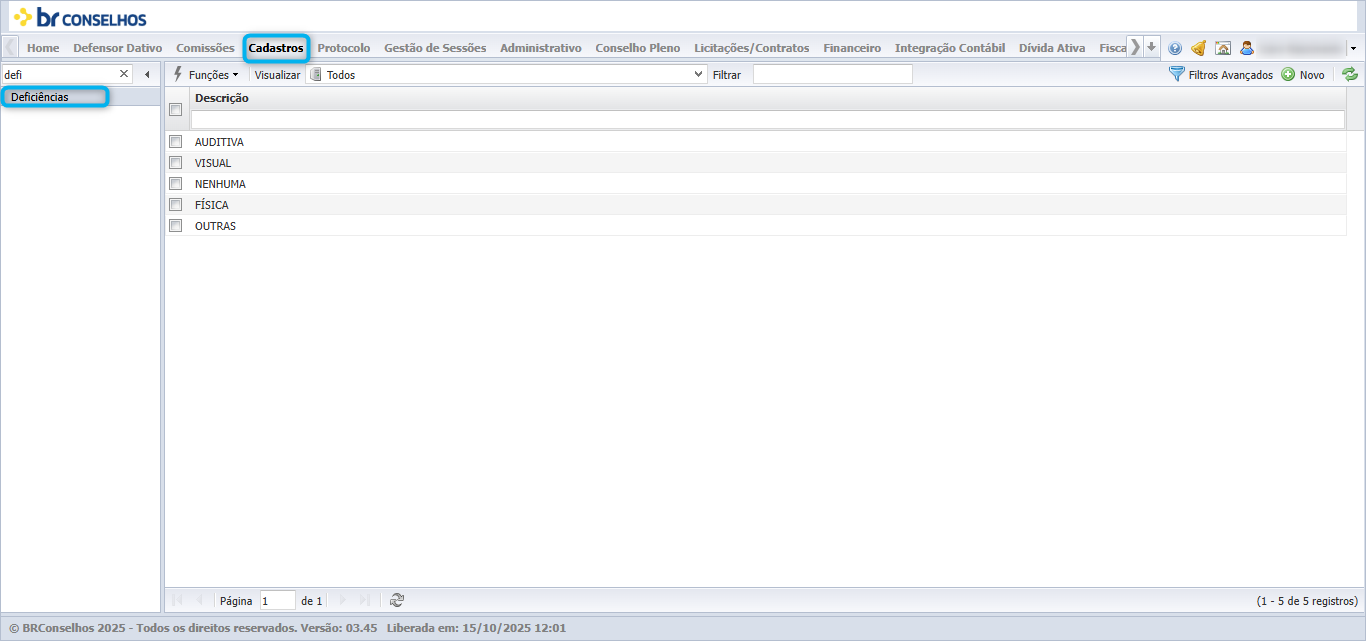Open the Dívida Ativa tab
1366x641 pixels.
(1052, 48)
